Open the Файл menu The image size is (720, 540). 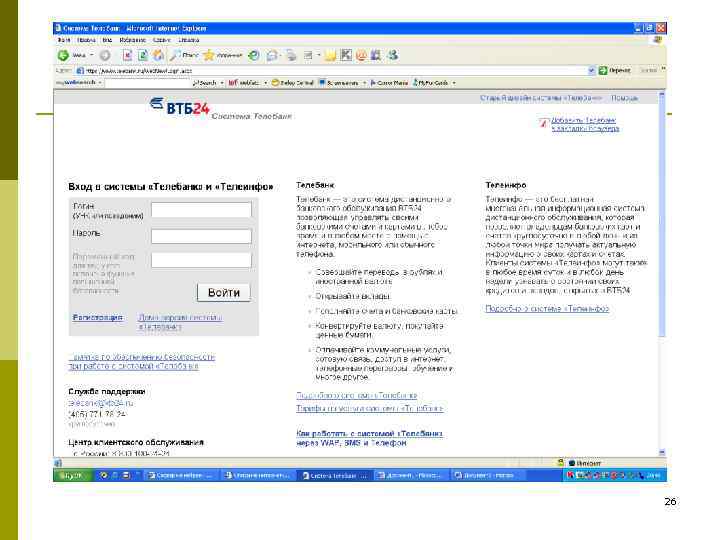pos(64,40)
